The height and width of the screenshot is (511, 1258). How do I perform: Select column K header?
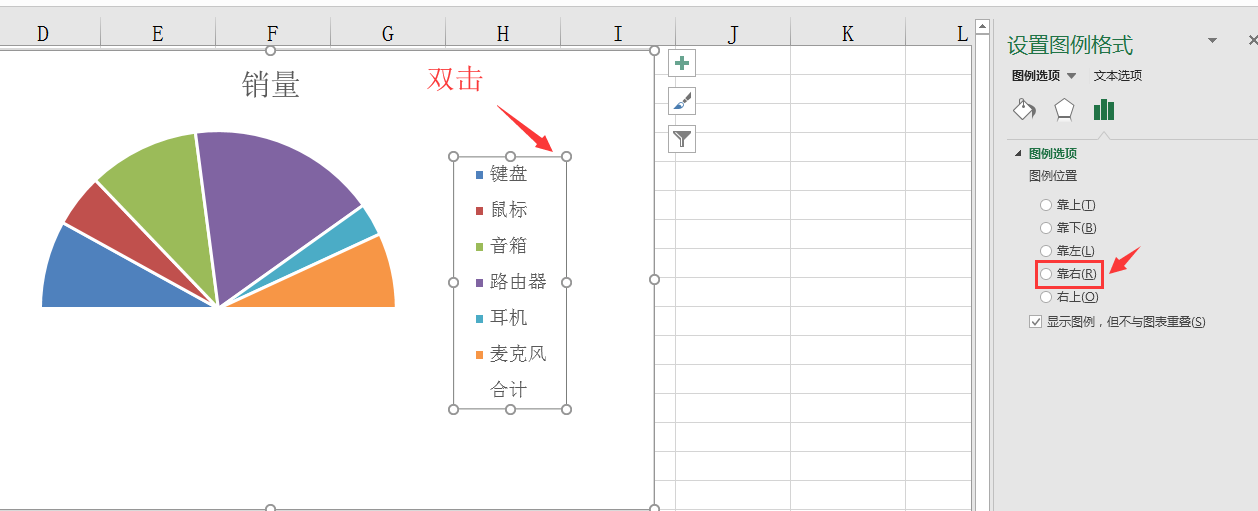pos(848,34)
